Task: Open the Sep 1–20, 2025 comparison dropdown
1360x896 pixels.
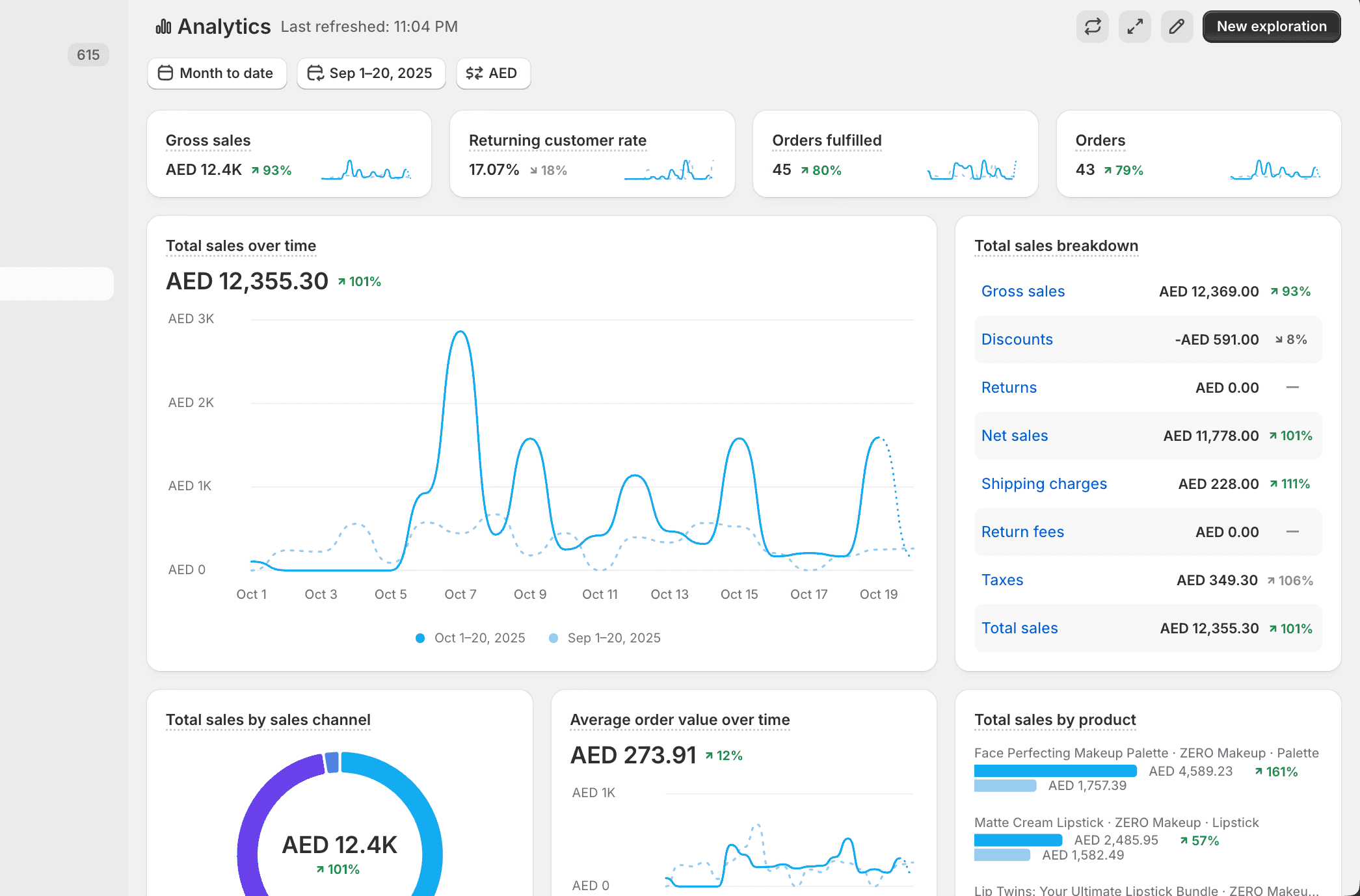Action: (x=380, y=73)
